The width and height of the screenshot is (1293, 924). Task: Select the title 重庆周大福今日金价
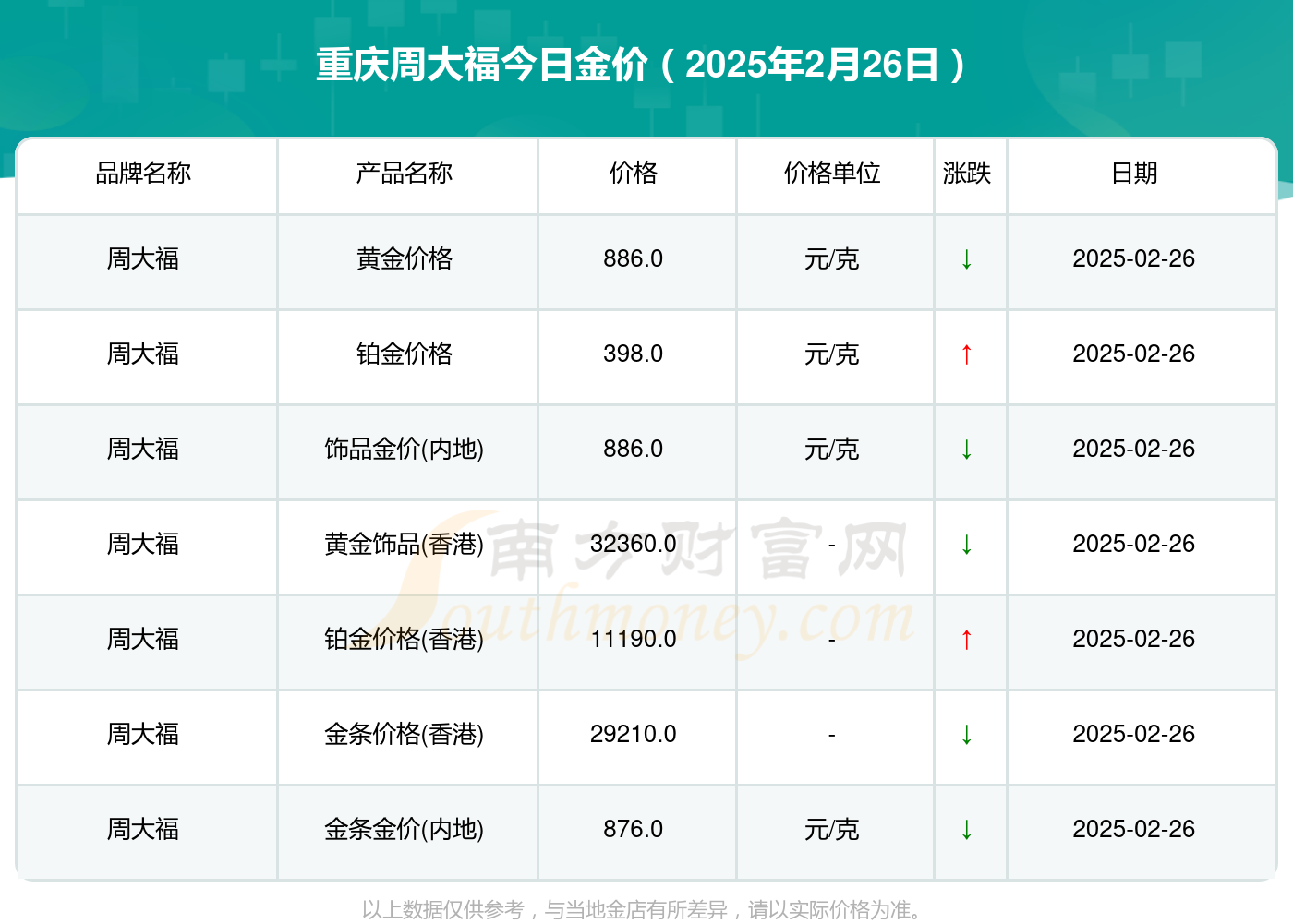pyautogui.click(x=482, y=65)
